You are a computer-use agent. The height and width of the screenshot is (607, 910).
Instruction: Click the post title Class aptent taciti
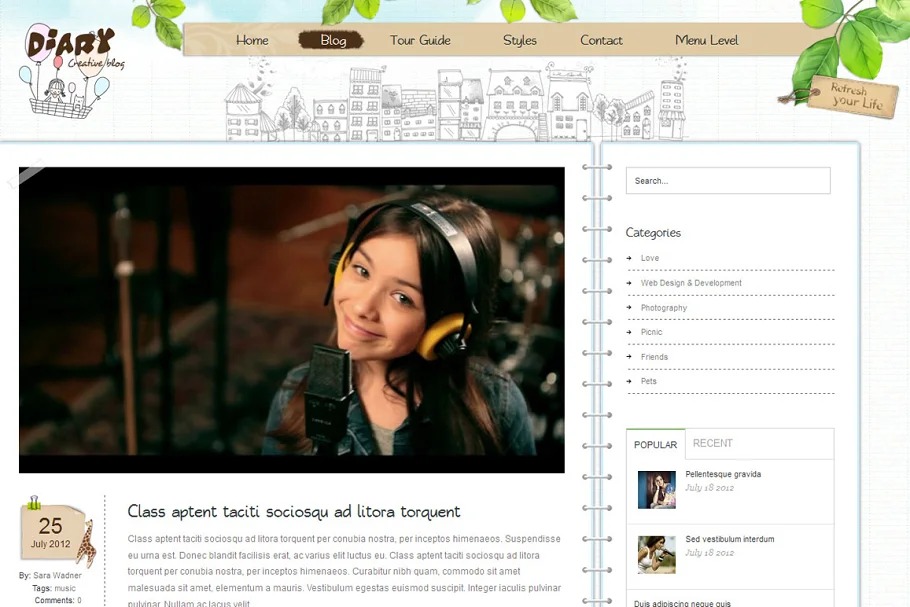294,511
